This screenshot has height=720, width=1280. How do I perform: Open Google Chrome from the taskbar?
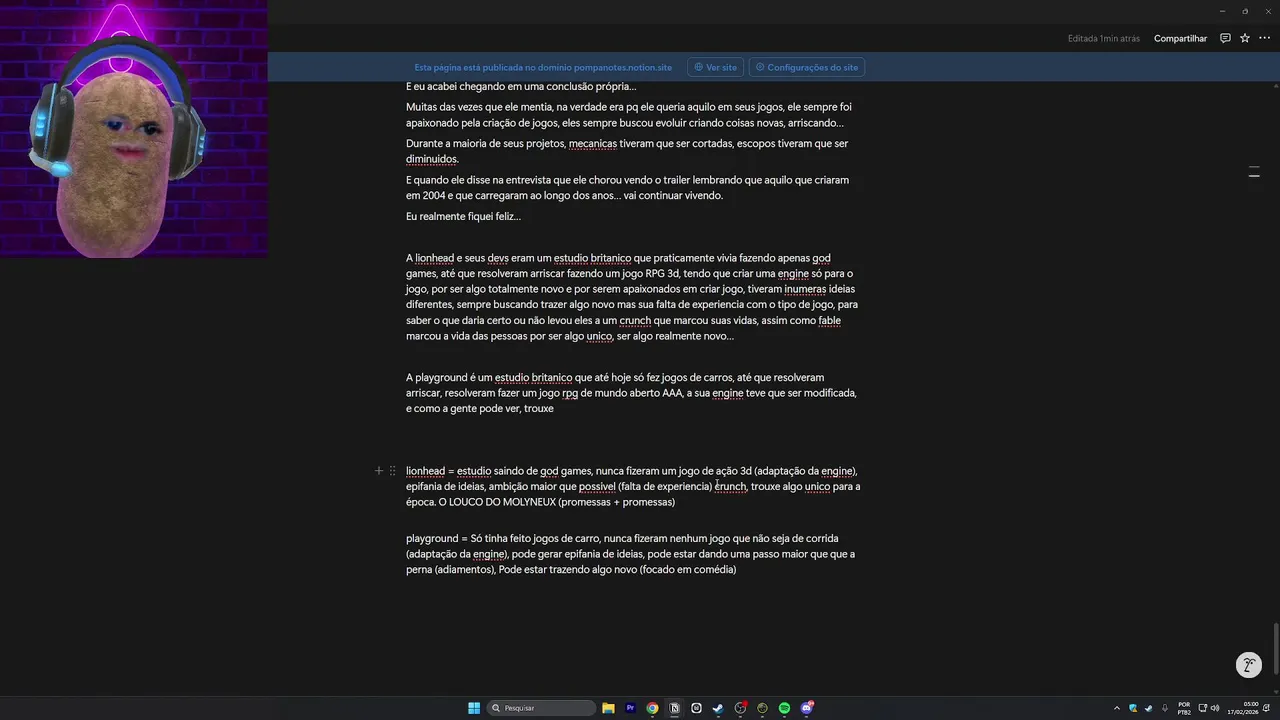coord(652,708)
